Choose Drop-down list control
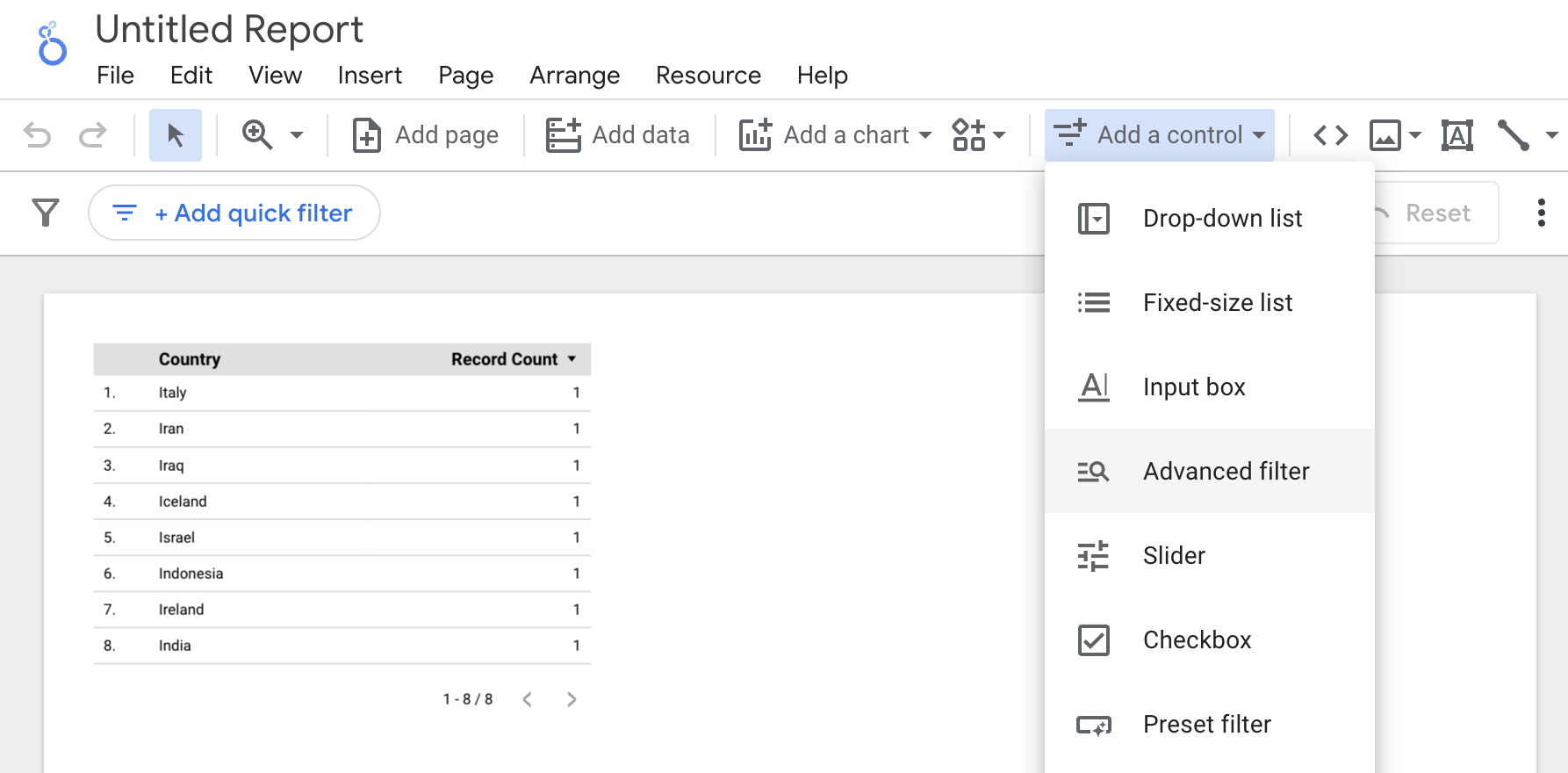Screen dimensions: 1568x773 click(x=1210, y=218)
